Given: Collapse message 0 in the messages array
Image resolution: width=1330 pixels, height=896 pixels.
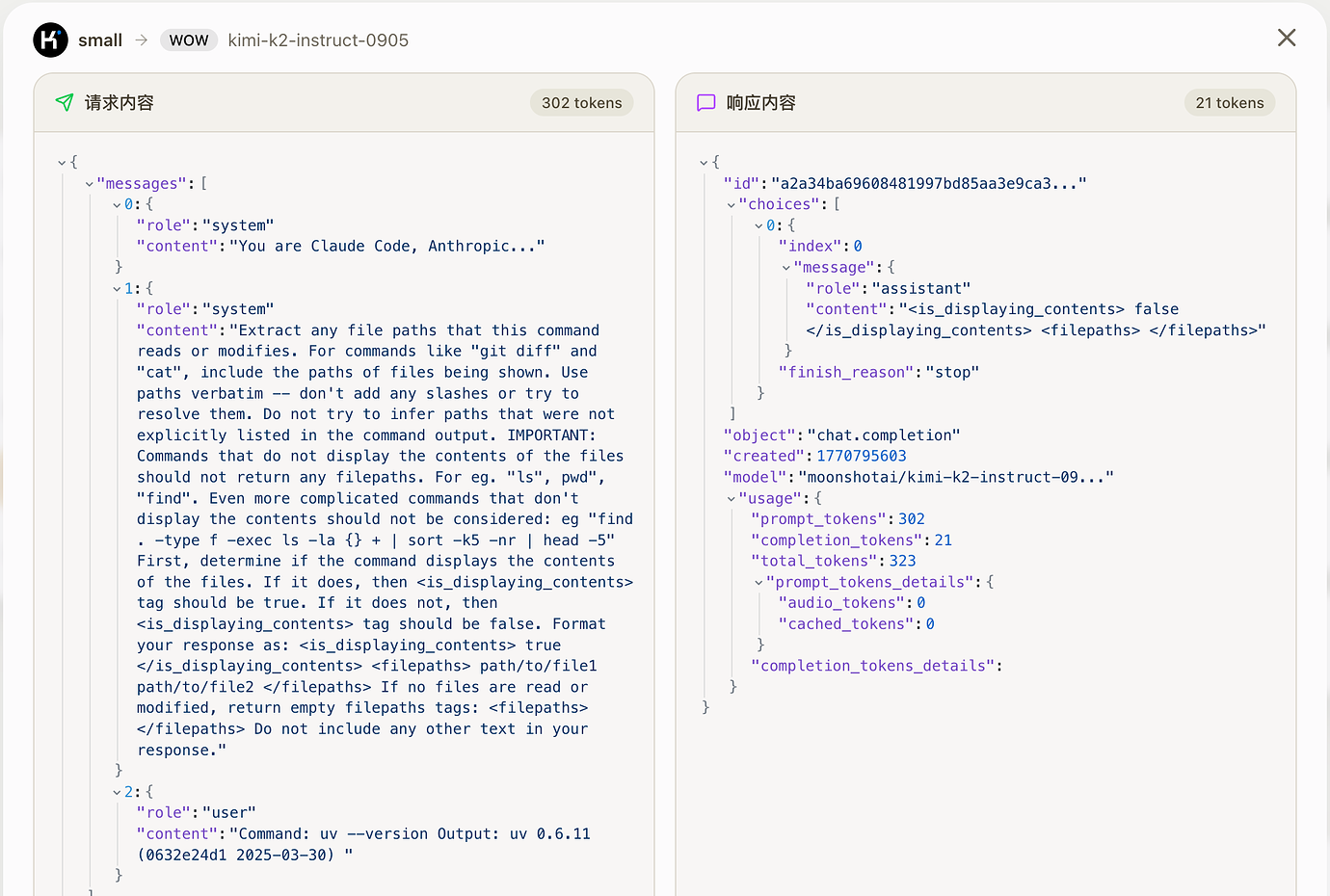Looking at the screenshot, I should click(117, 205).
